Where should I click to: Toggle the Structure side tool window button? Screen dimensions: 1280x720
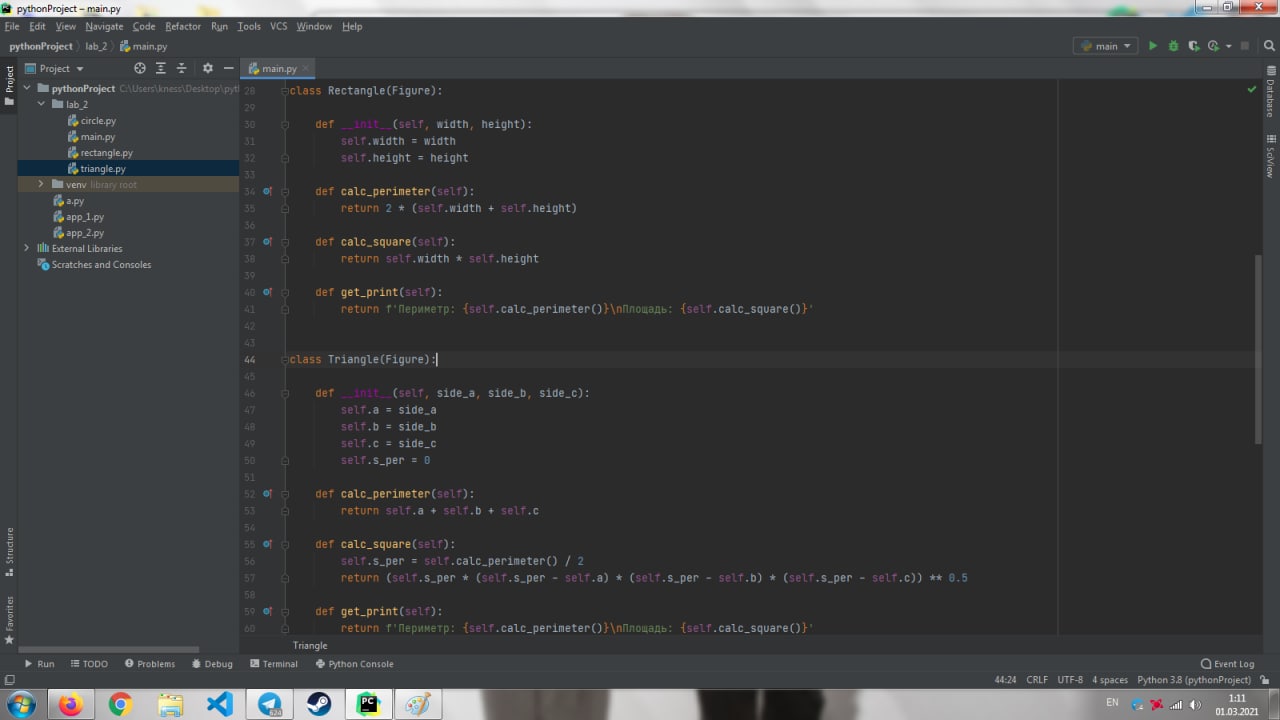[9, 552]
